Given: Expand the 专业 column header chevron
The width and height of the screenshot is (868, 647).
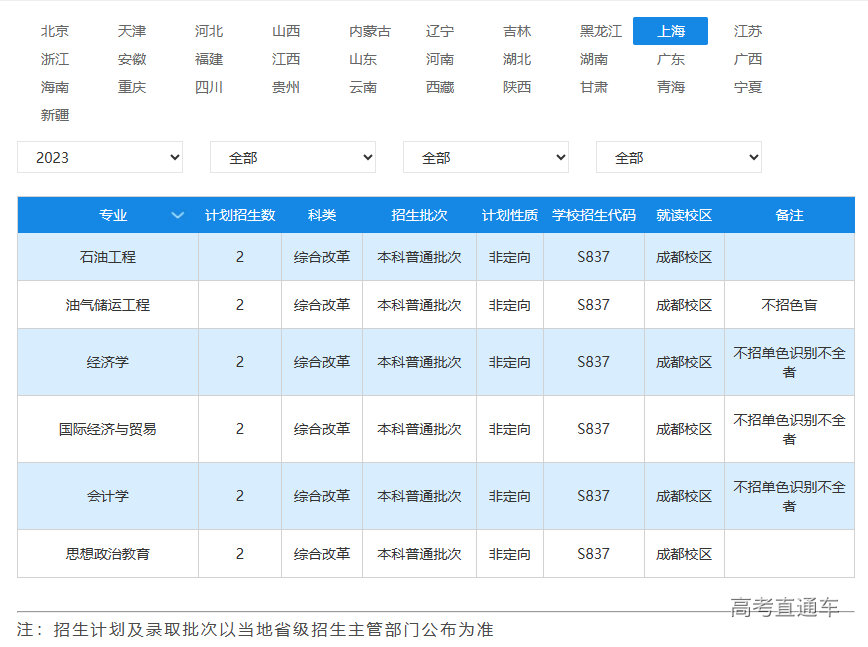Looking at the screenshot, I should (178, 215).
